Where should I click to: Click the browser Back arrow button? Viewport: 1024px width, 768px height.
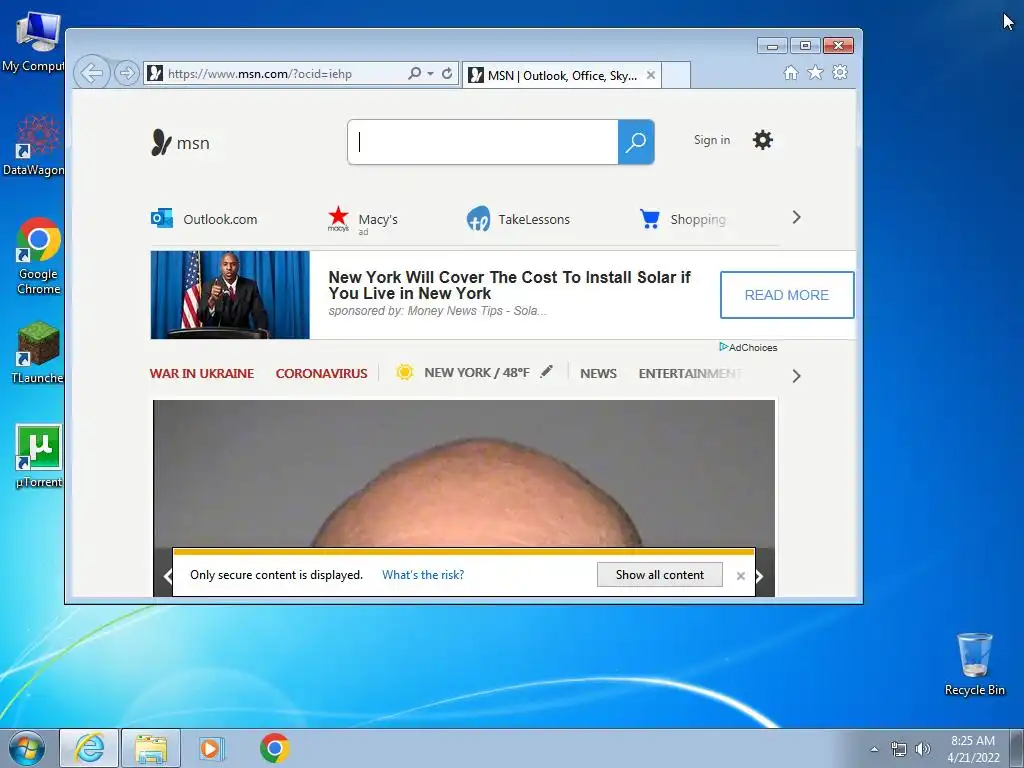(91, 72)
